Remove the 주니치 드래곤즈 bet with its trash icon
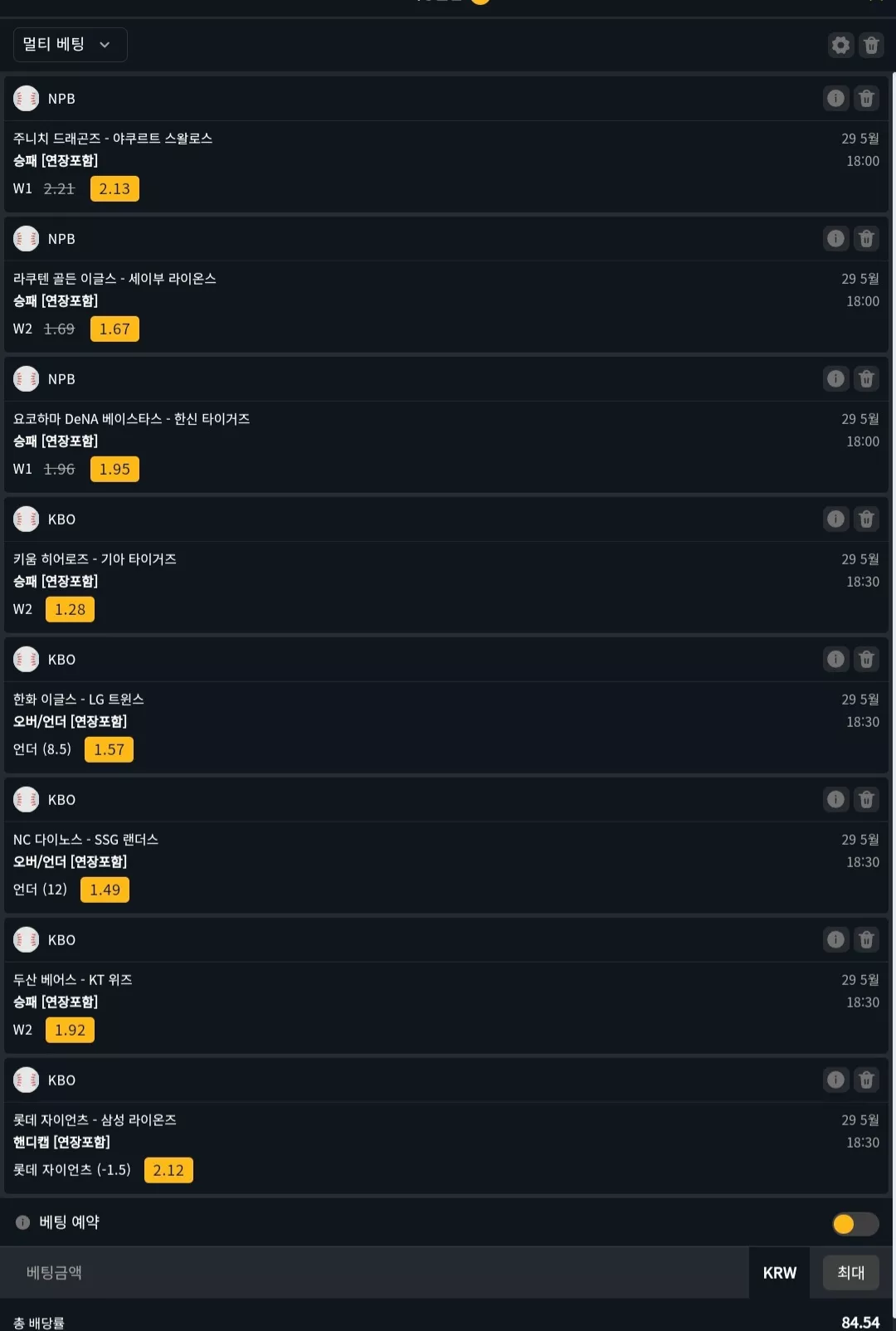896x1331 pixels. point(866,98)
